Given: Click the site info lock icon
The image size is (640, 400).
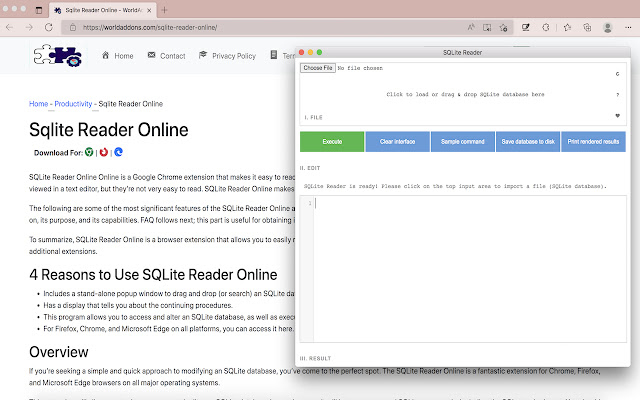Looking at the screenshot, I should pyautogui.click(x=73, y=27).
